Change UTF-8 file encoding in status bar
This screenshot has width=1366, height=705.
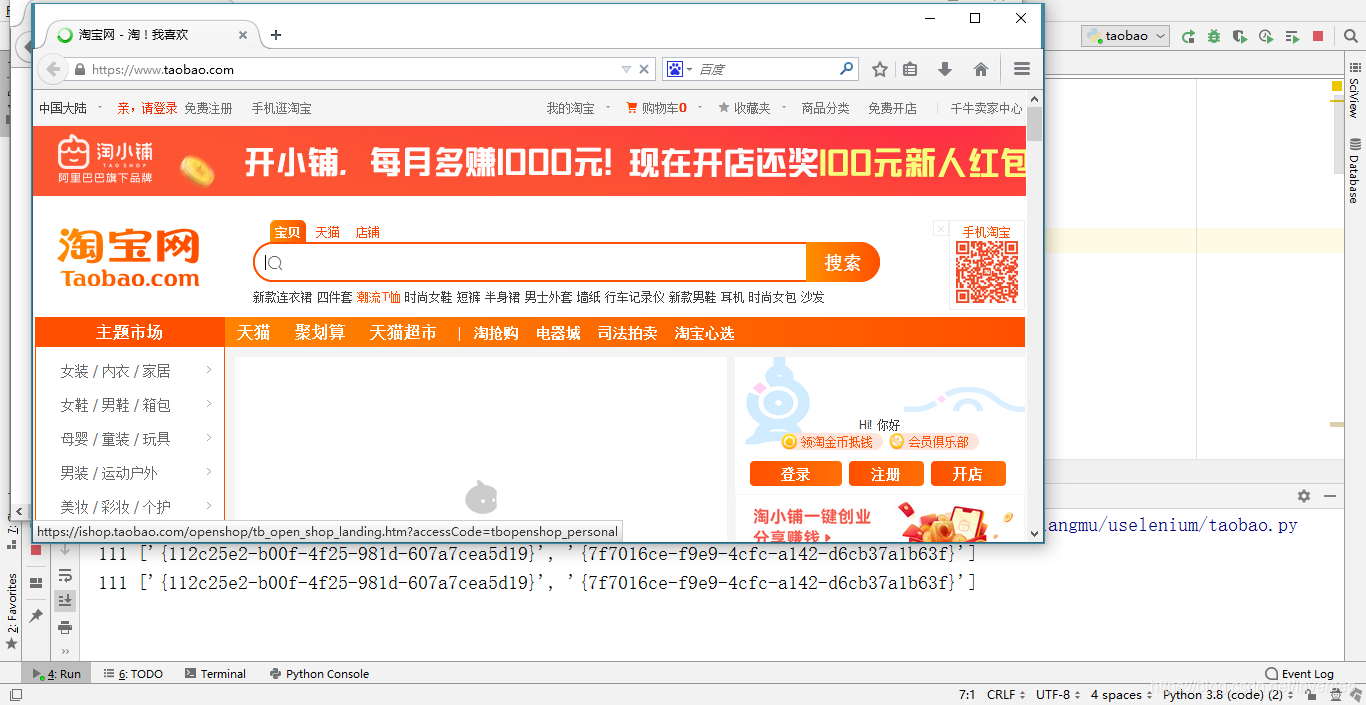(x=1058, y=695)
